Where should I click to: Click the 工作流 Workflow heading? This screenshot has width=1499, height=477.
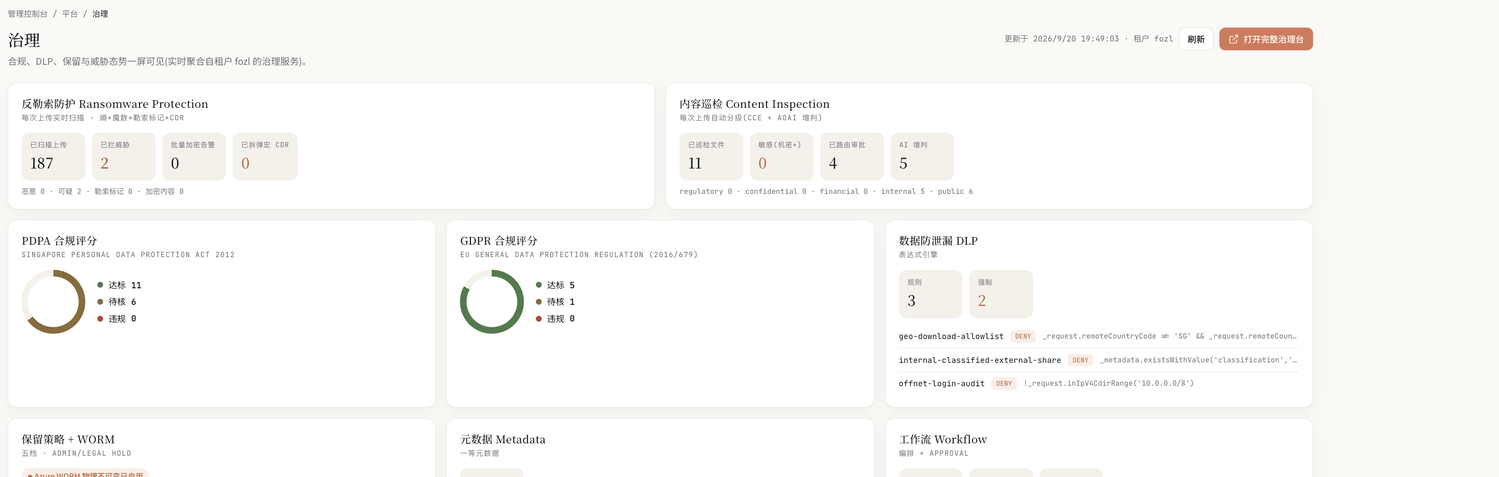tap(943, 439)
